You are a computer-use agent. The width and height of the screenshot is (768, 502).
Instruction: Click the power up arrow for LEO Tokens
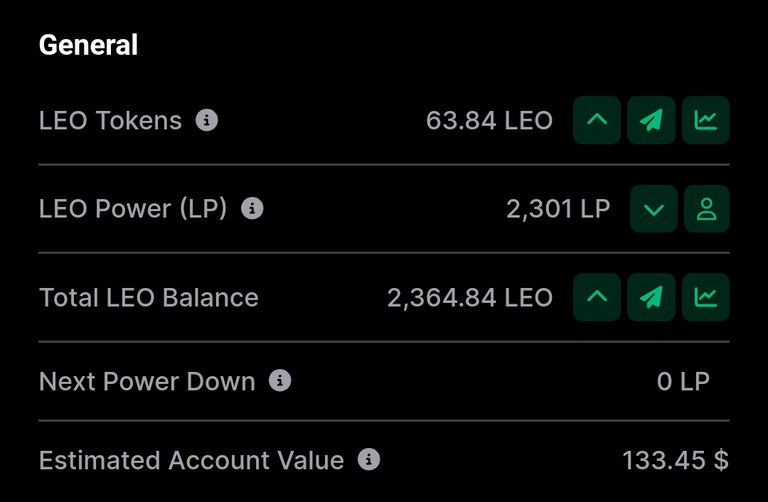click(597, 120)
